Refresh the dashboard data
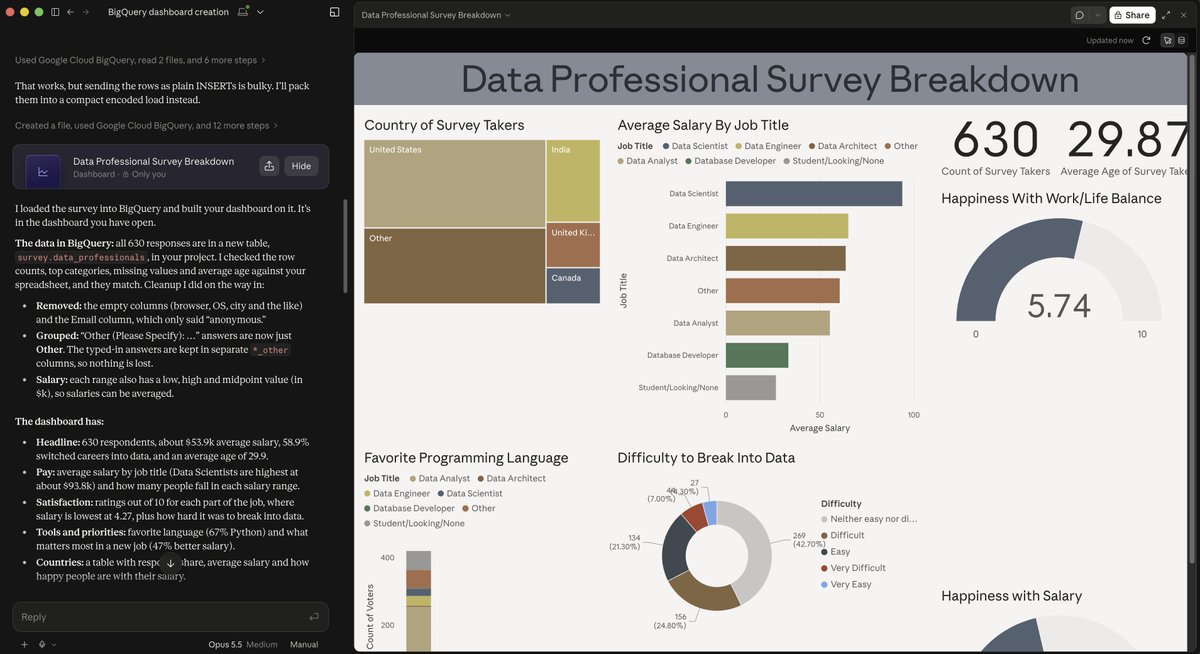The height and width of the screenshot is (654, 1200). [1146, 40]
